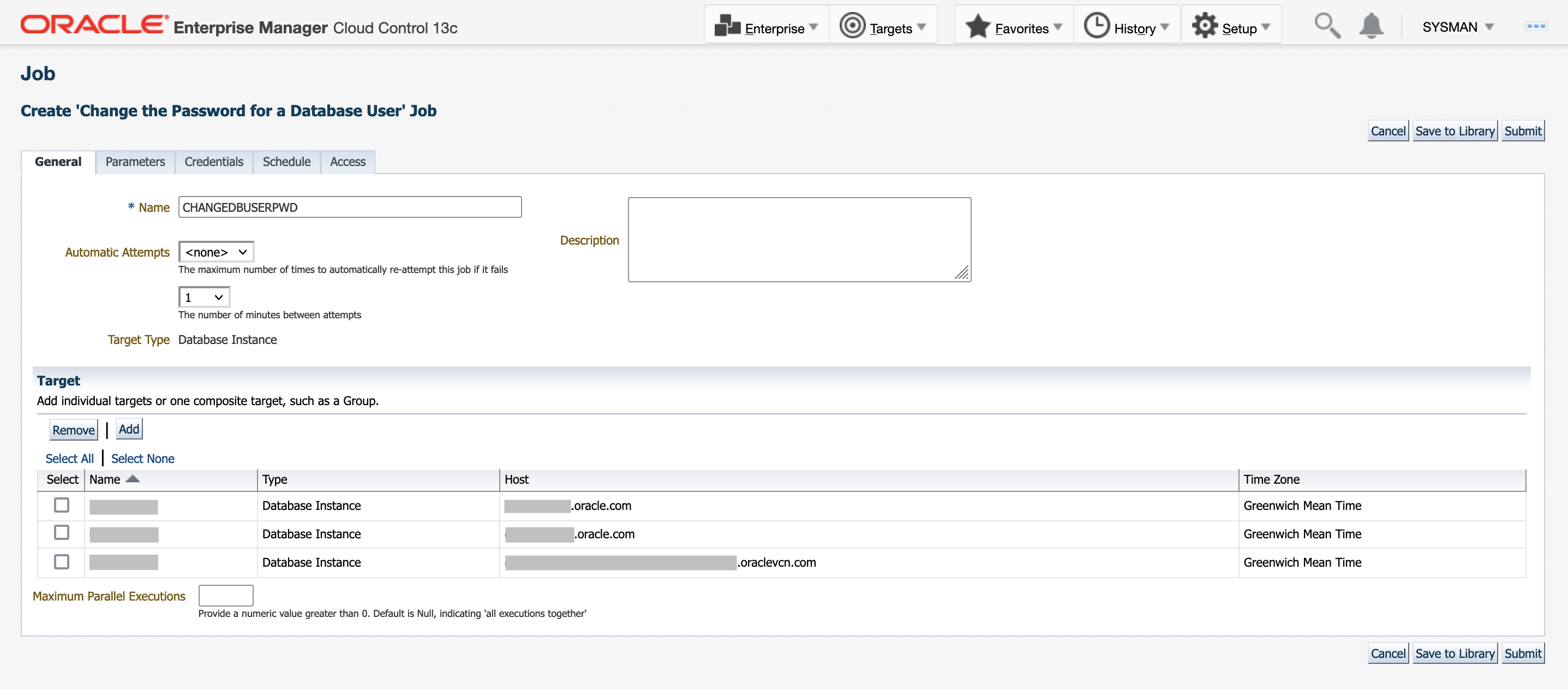Open notifications bell icon
1568x689 pixels.
1371,26
